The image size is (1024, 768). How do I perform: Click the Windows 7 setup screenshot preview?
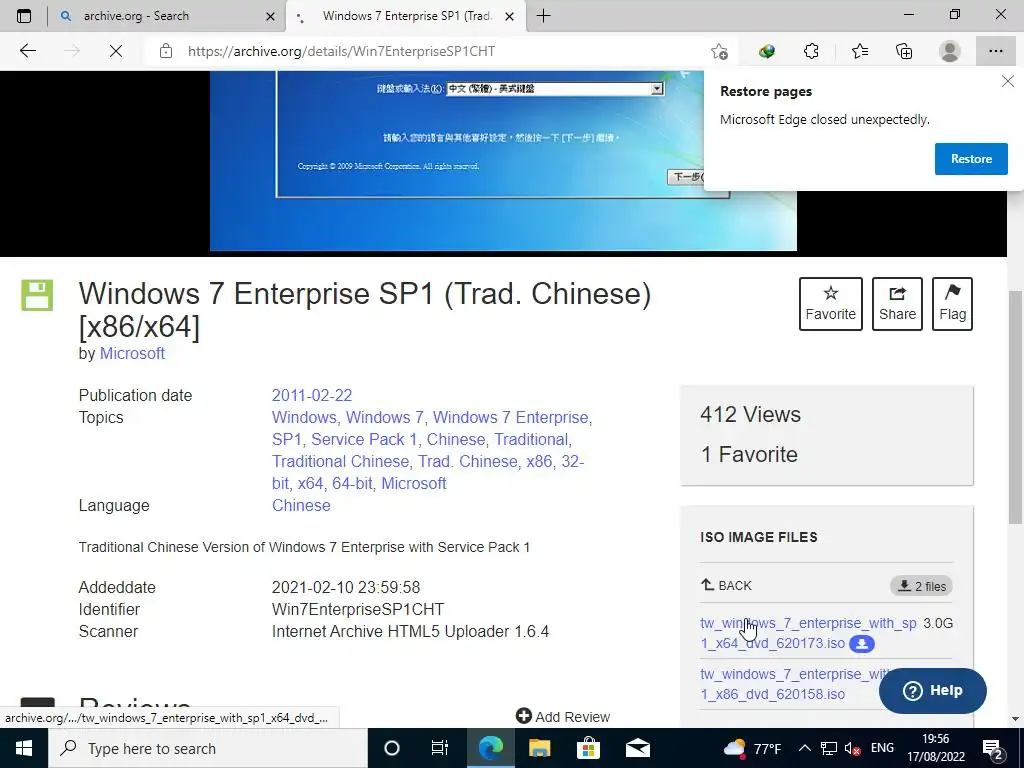coord(503,161)
